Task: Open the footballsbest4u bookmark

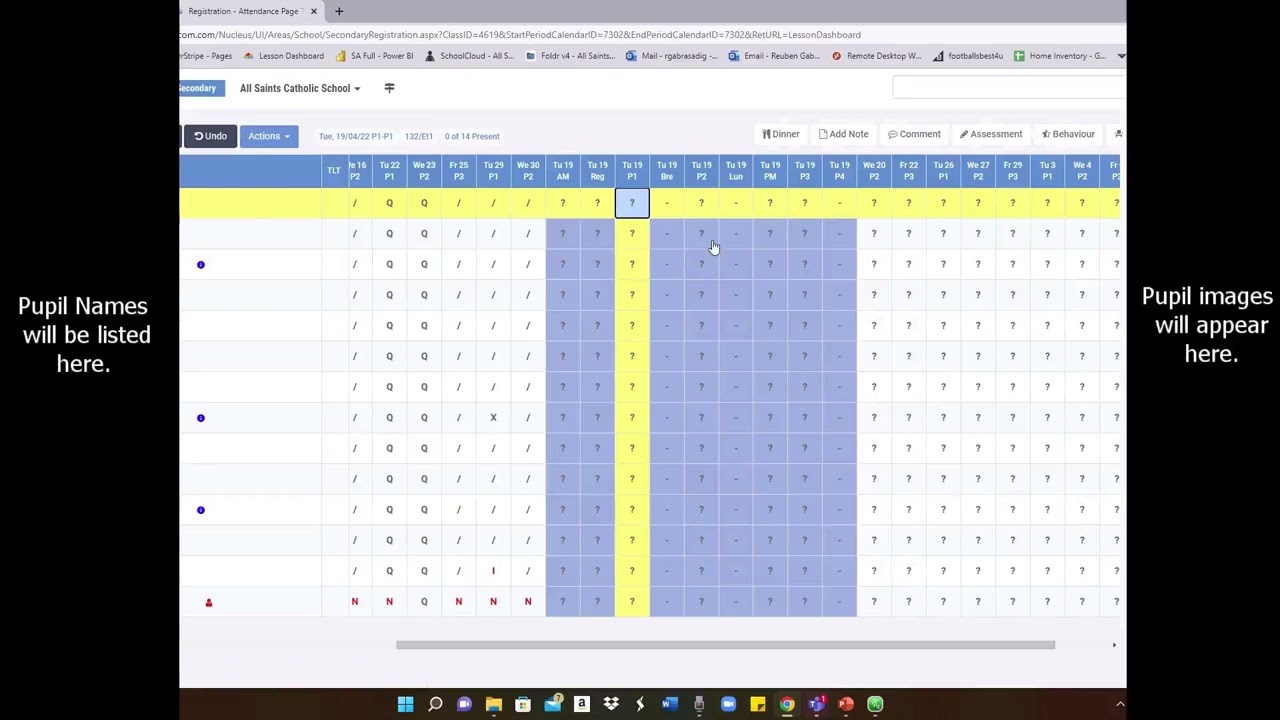Action: point(968,56)
